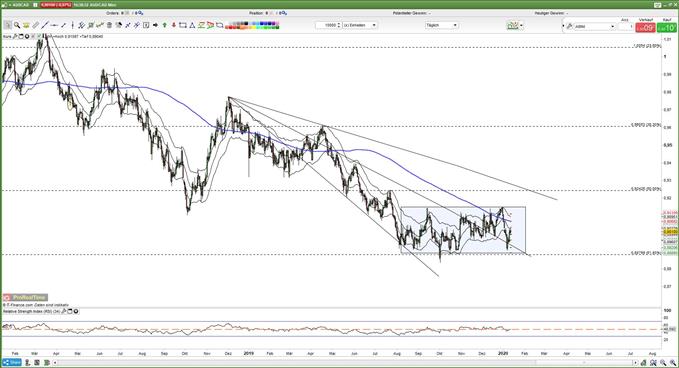Open Position search magnifier icon
Image resolution: width=679 pixels, height=368 pixels.
[x=284, y=13]
